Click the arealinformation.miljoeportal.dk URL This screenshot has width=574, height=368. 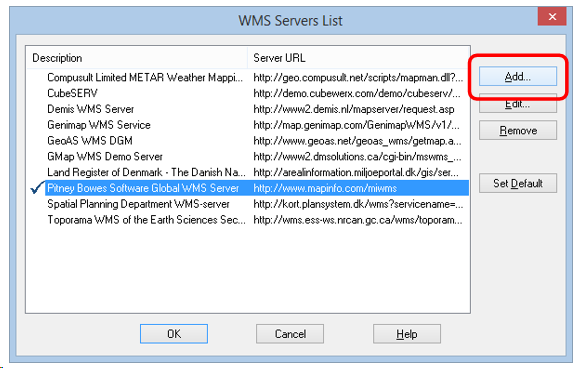(356, 172)
